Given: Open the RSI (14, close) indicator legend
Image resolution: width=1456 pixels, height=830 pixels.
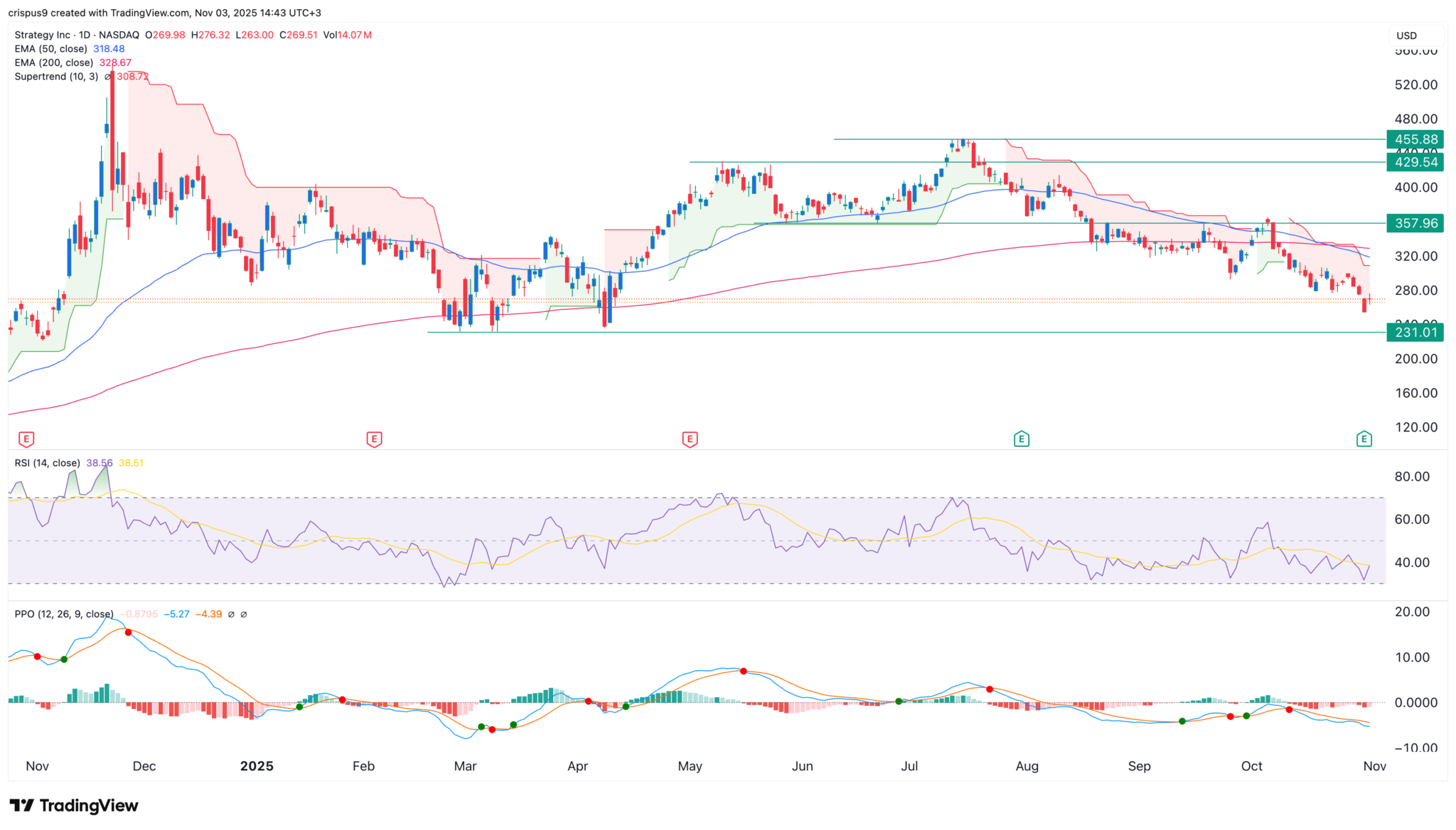Looking at the screenshot, I should pyautogui.click(x=47, y=463).
